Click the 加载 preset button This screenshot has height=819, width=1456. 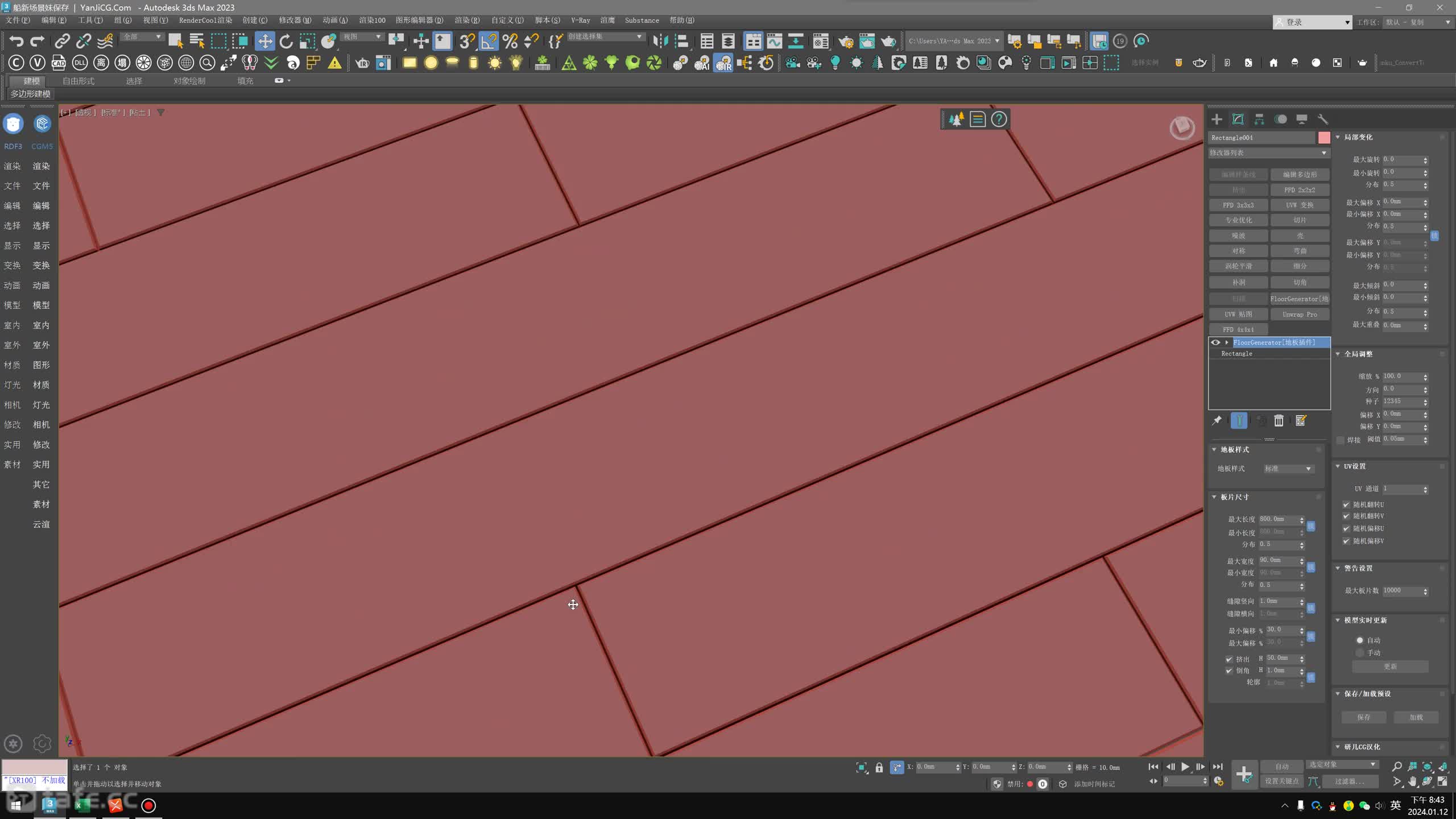1416,717
